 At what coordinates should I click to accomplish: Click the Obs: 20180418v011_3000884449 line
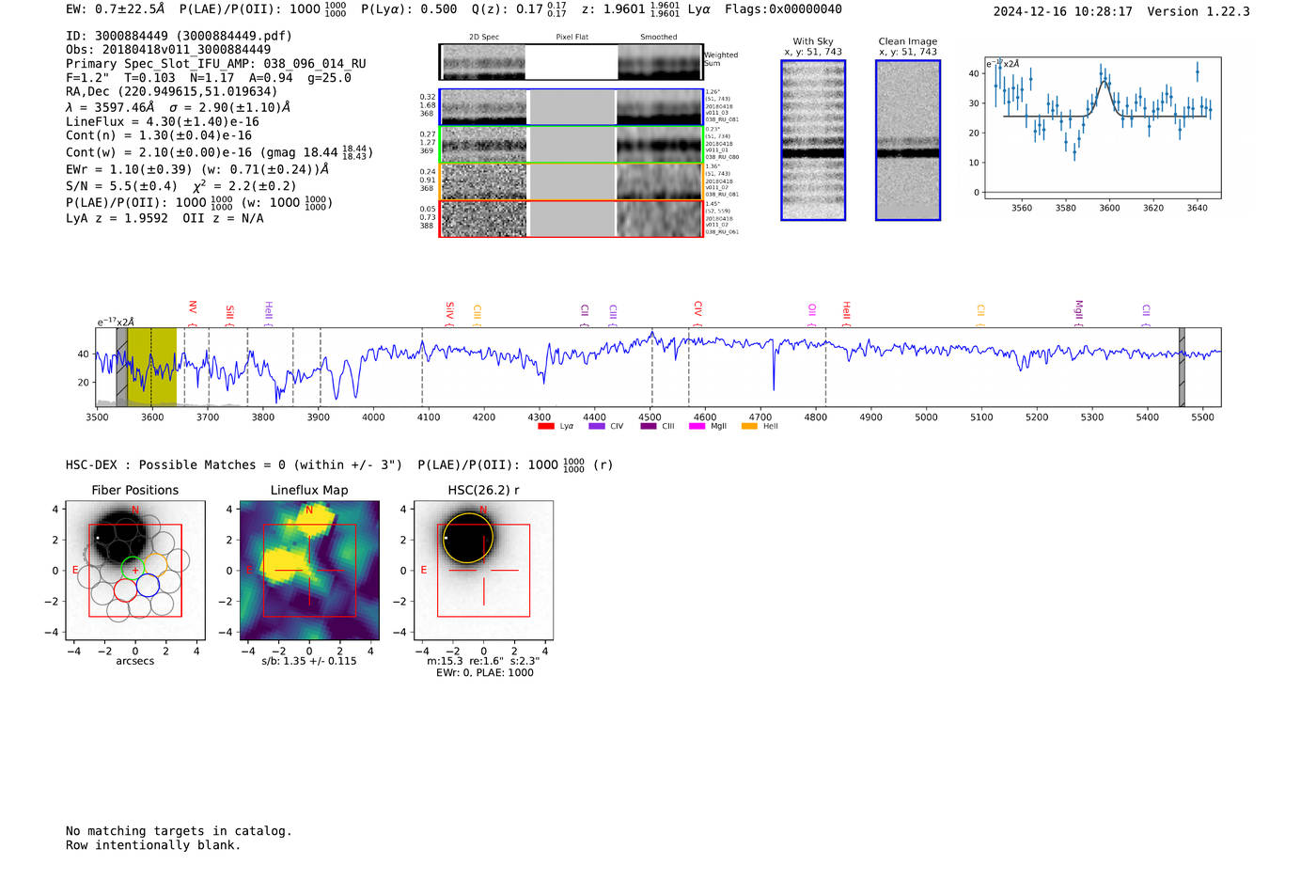168,50
